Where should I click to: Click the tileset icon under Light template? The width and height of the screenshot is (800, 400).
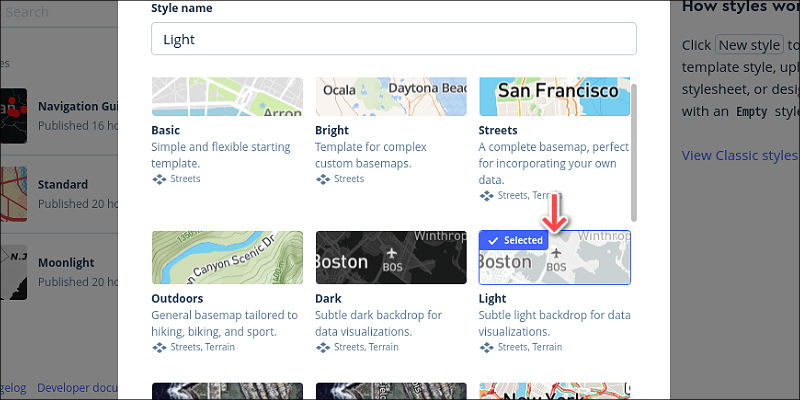click(x=487, y=348)
